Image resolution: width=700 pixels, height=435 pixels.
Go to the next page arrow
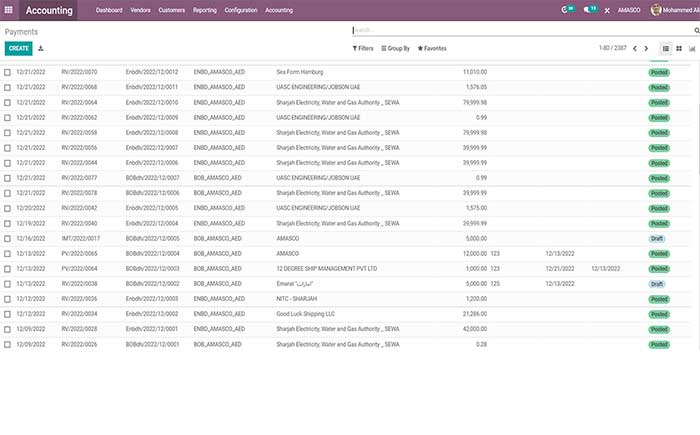point(646,48)
